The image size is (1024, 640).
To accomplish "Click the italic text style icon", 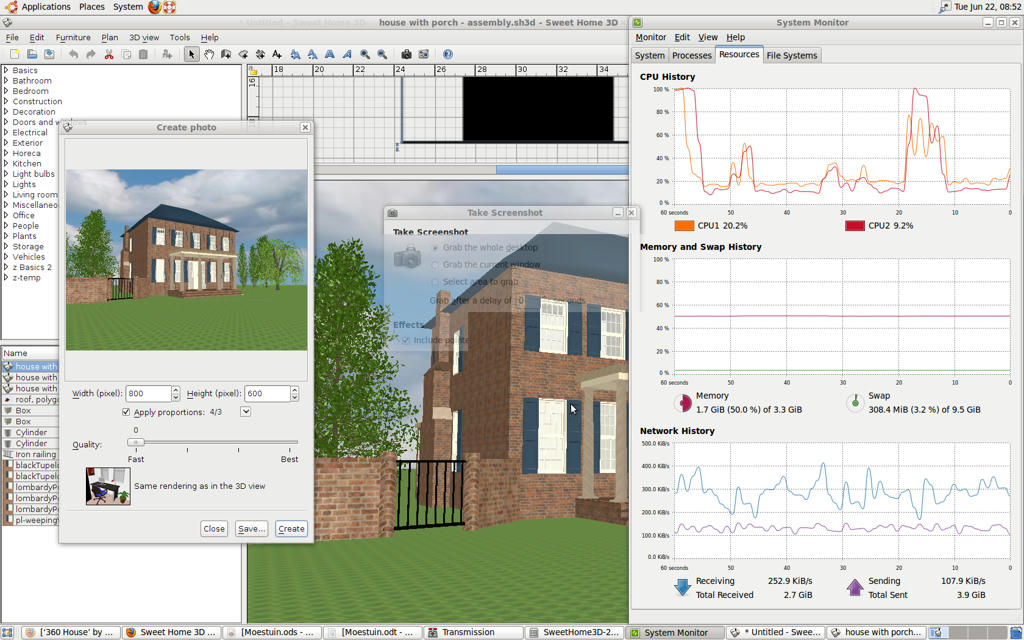I will coord(347,54).
